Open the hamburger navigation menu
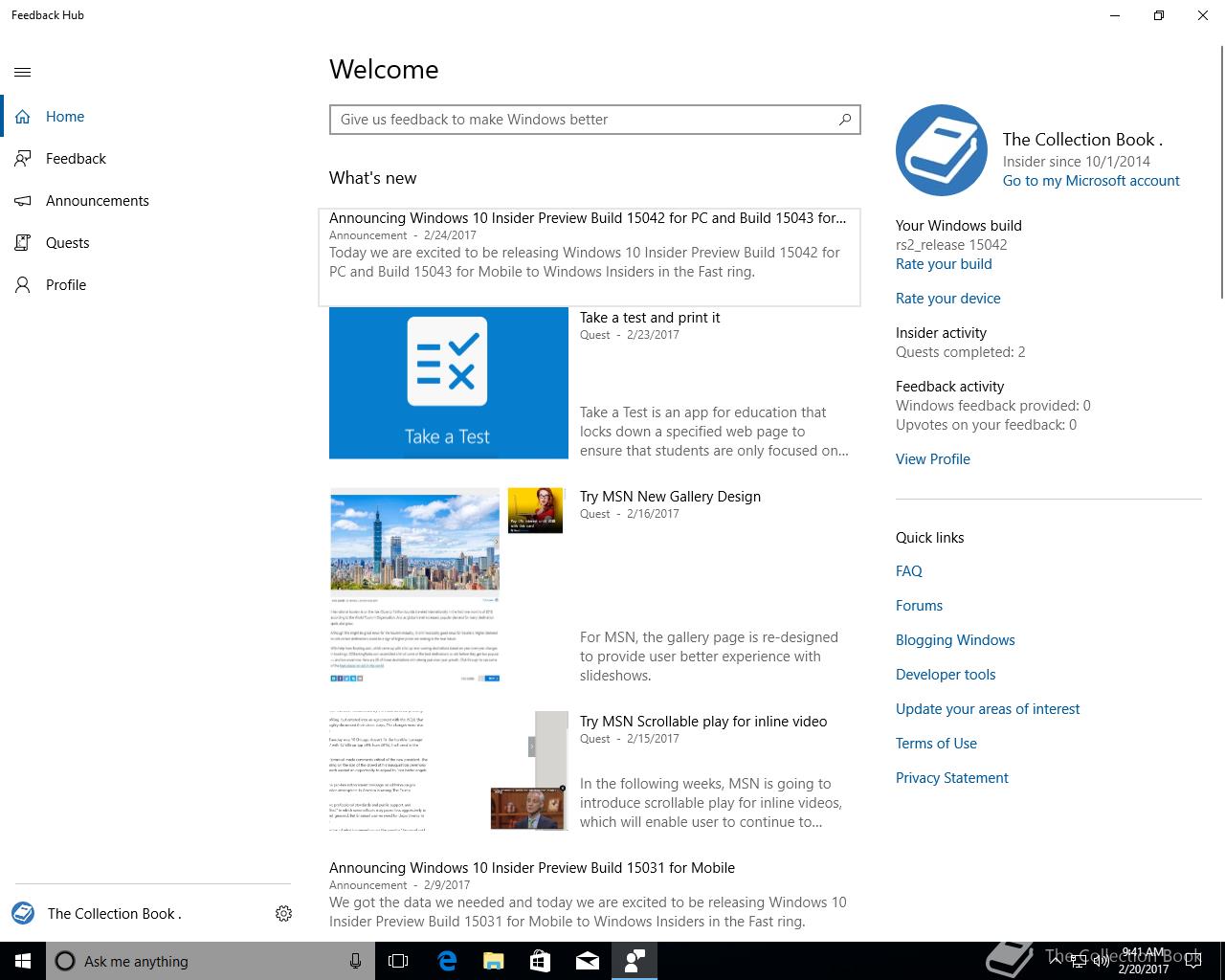Image resolution: width=1225 pixels, height=980 pixels. tap(23, 72)
